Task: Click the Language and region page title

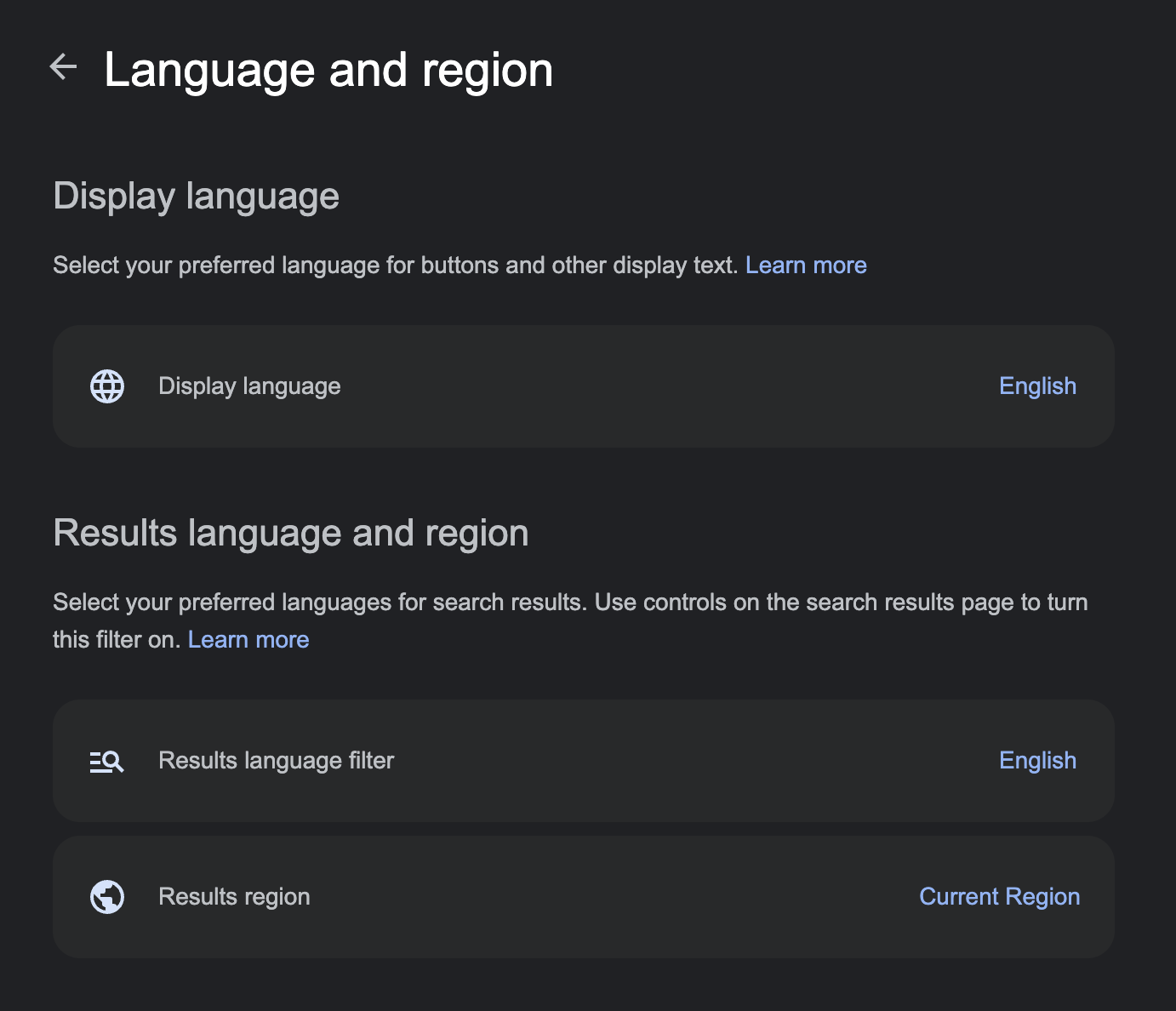Action: click(x=328, y=70)
